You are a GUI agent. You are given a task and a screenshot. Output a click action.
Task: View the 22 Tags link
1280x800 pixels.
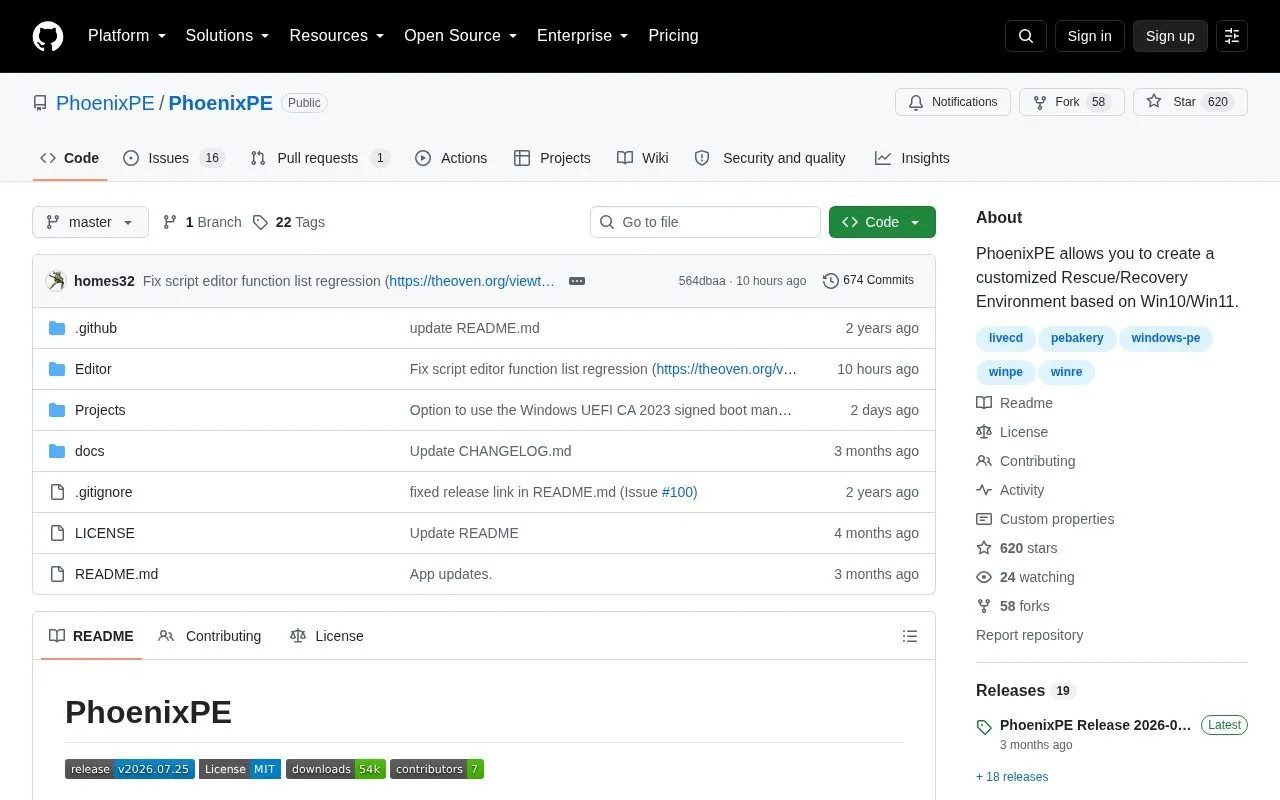[289, 222]
